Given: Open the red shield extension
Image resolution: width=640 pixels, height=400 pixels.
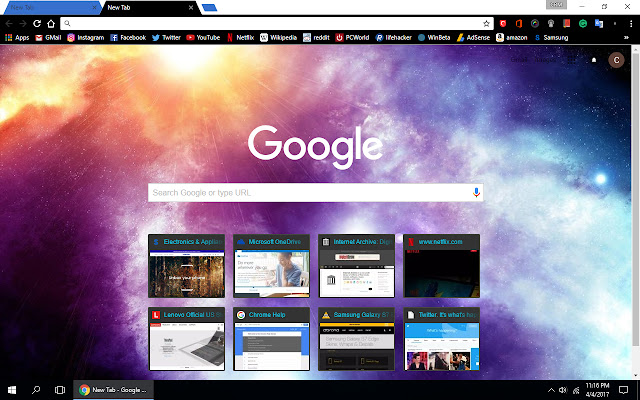Looking at the screenshot, I should coord(503,24).
